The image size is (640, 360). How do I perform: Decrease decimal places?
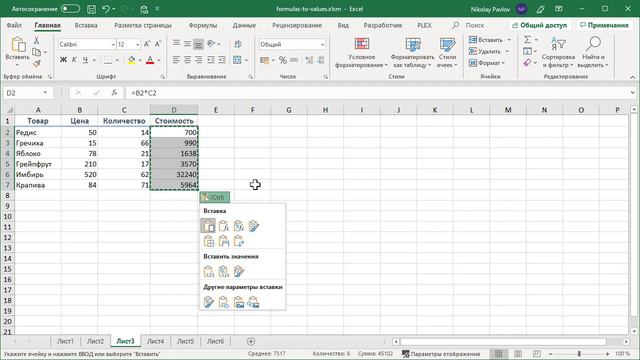320,60
